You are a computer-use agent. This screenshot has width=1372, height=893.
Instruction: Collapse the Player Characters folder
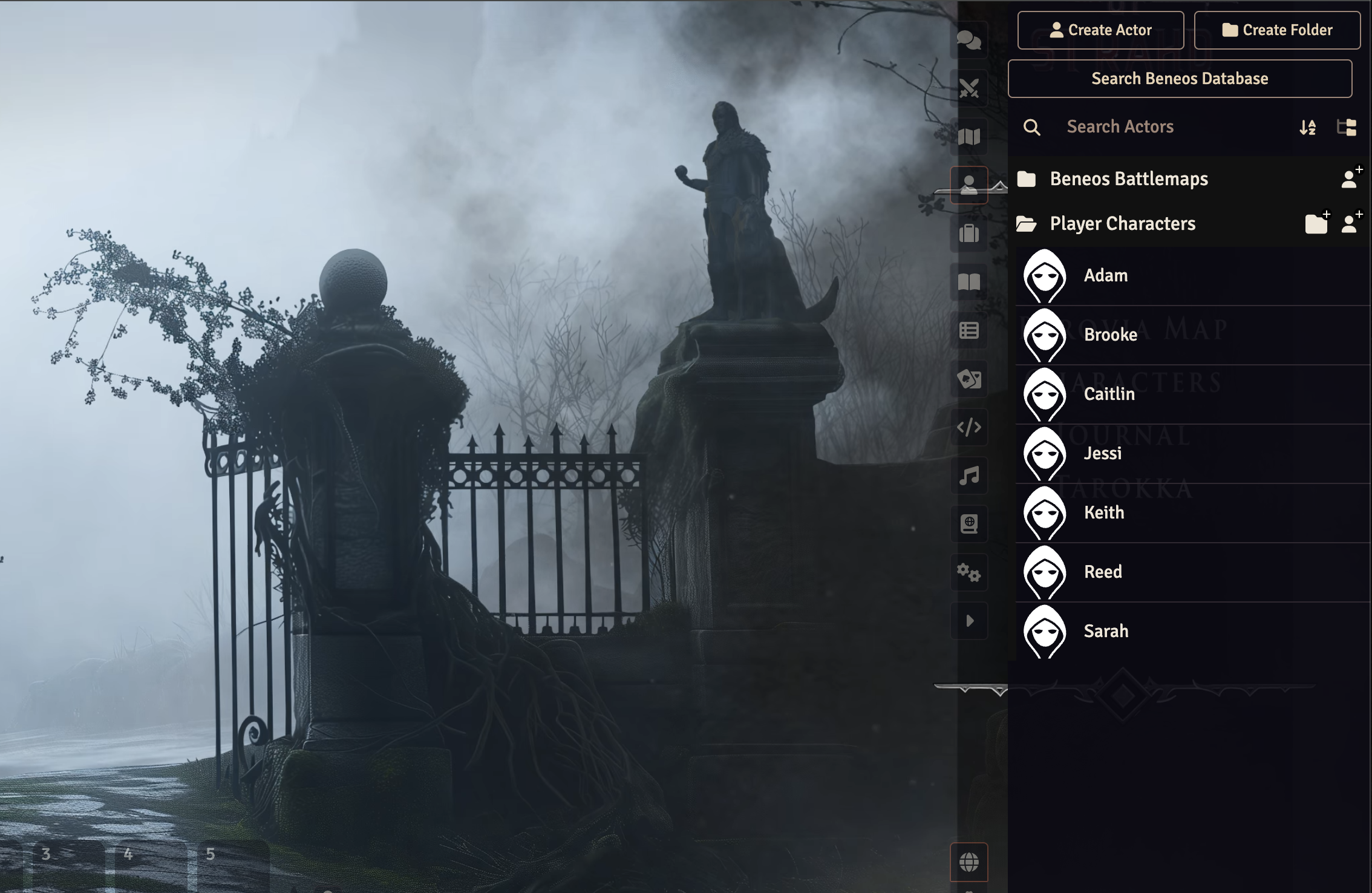click(x=1122, y=224)
